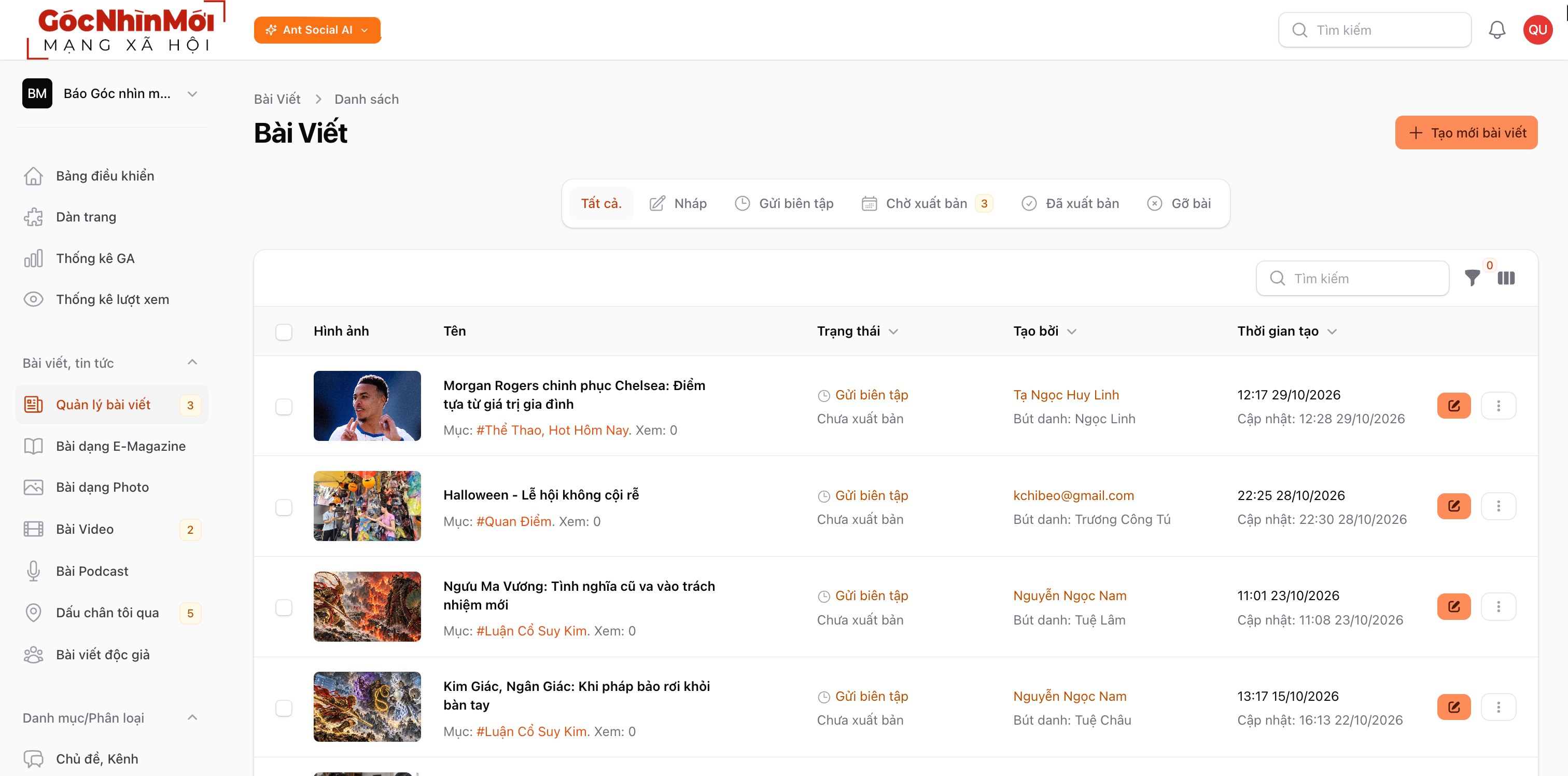Image resolution: width=1568 pixels, height=776 pixels.
Task: Go to Bài Video section
Action: (111, 529)
